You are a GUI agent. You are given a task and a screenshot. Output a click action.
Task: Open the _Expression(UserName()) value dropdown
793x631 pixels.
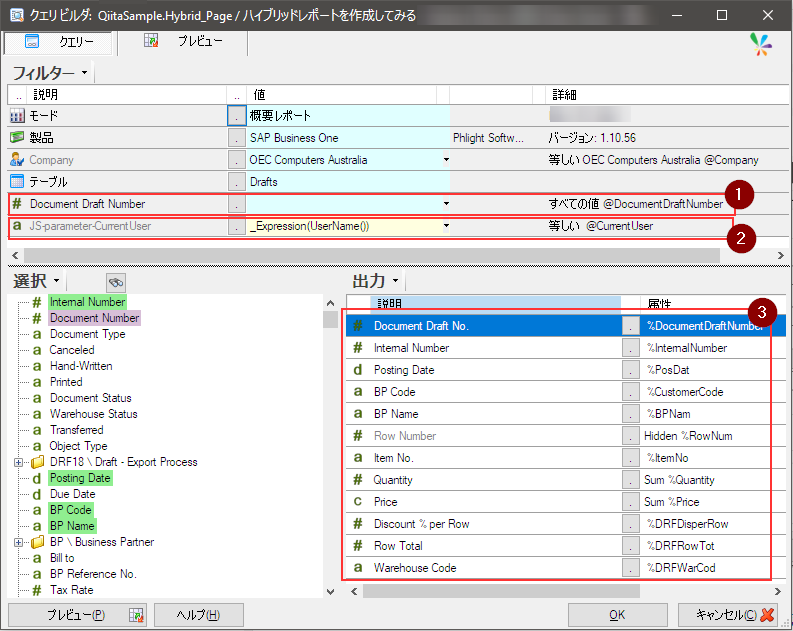pos(446,226)
